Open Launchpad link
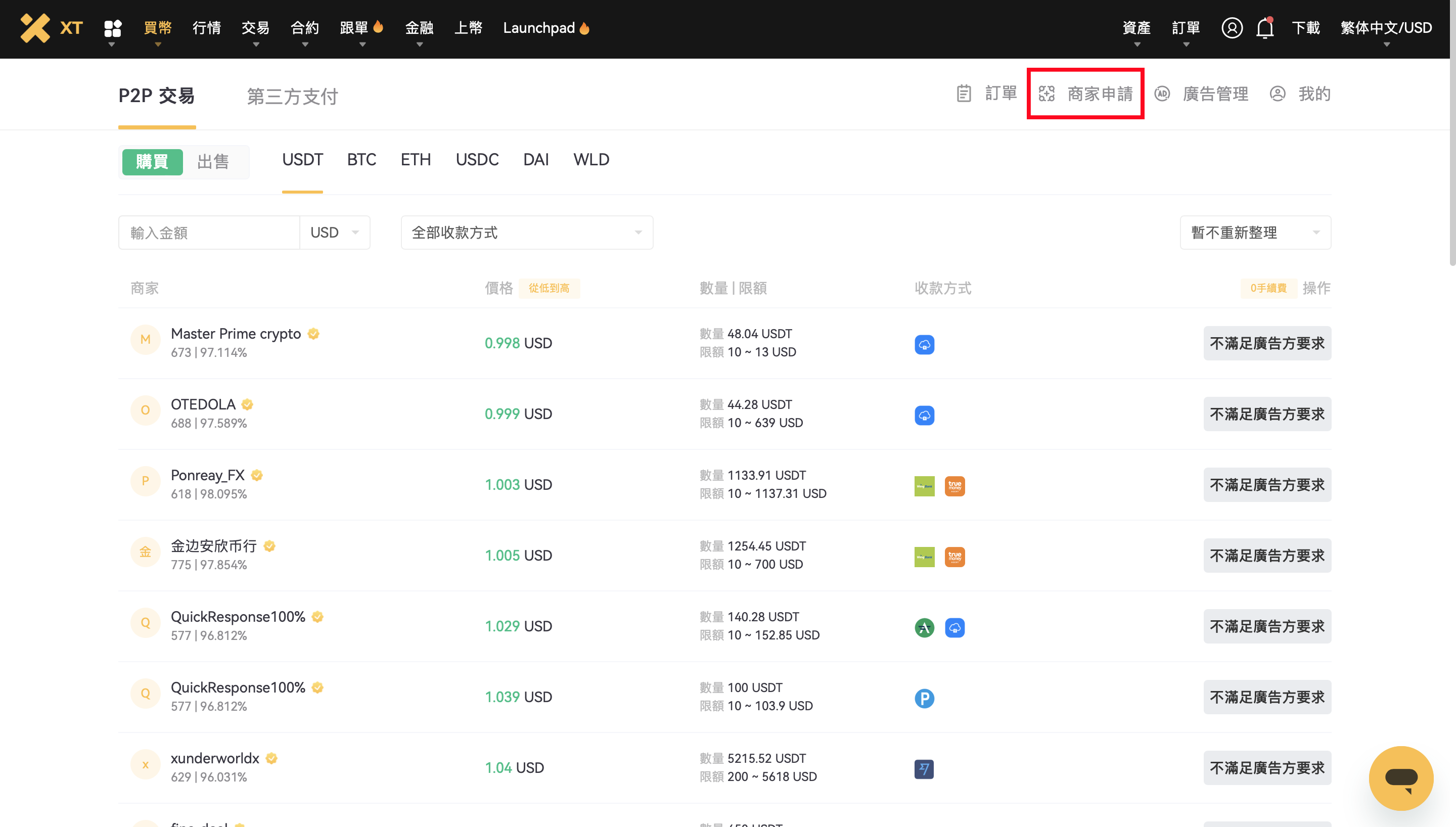Image resolution: width=1456 pixels, height=827 pixels. [545, 28]
